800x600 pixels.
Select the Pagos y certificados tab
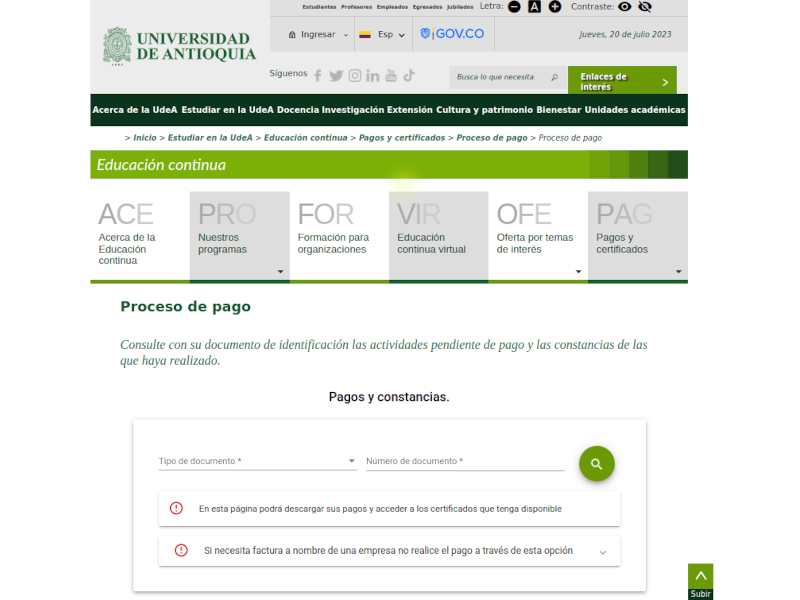(x=638, y=236)
